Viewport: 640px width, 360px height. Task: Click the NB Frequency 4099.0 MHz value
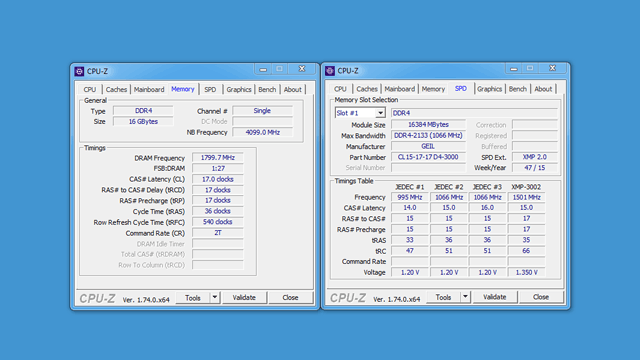262,133
